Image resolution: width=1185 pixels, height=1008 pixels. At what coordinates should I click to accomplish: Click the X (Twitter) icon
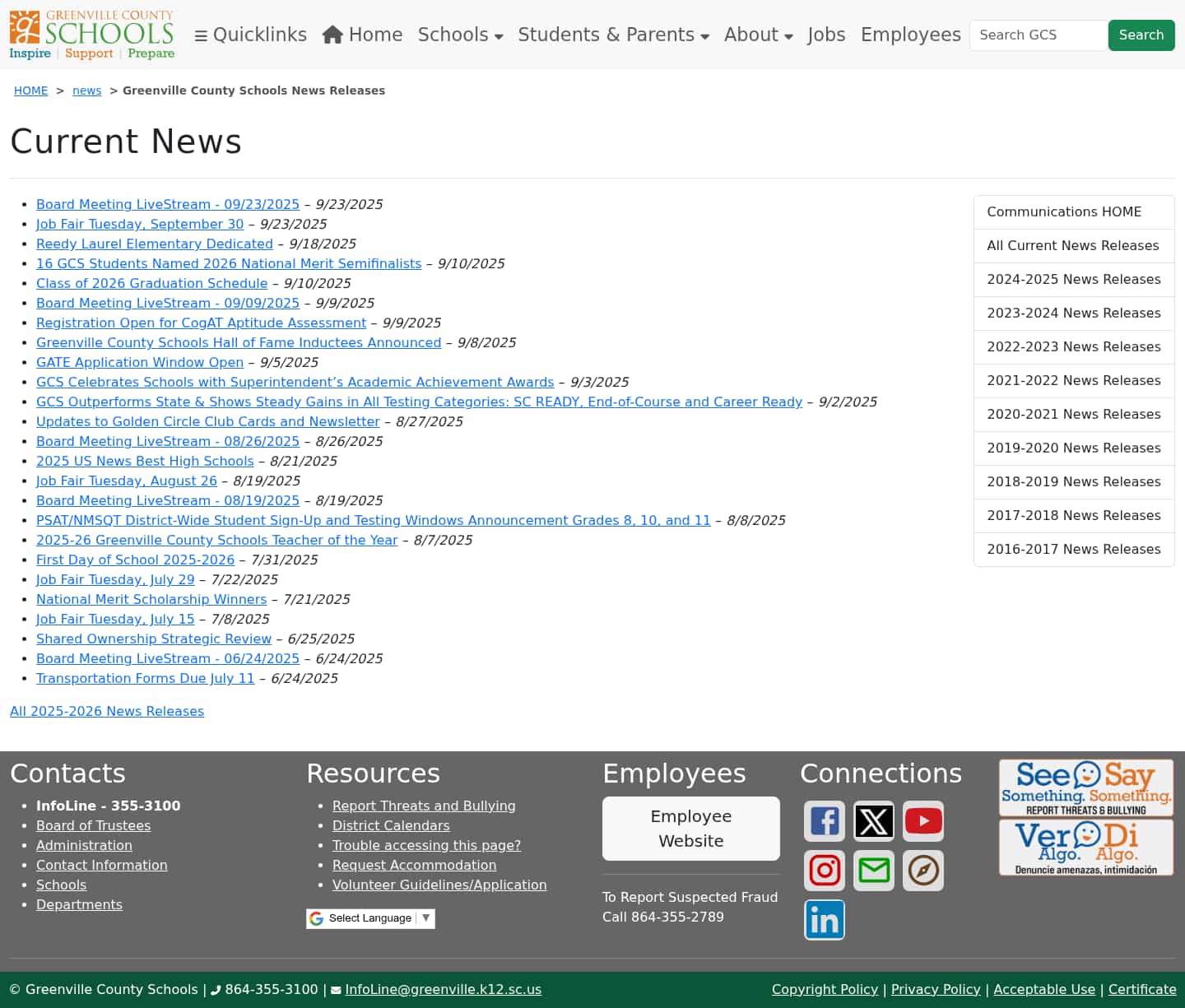tap(873, 821)
